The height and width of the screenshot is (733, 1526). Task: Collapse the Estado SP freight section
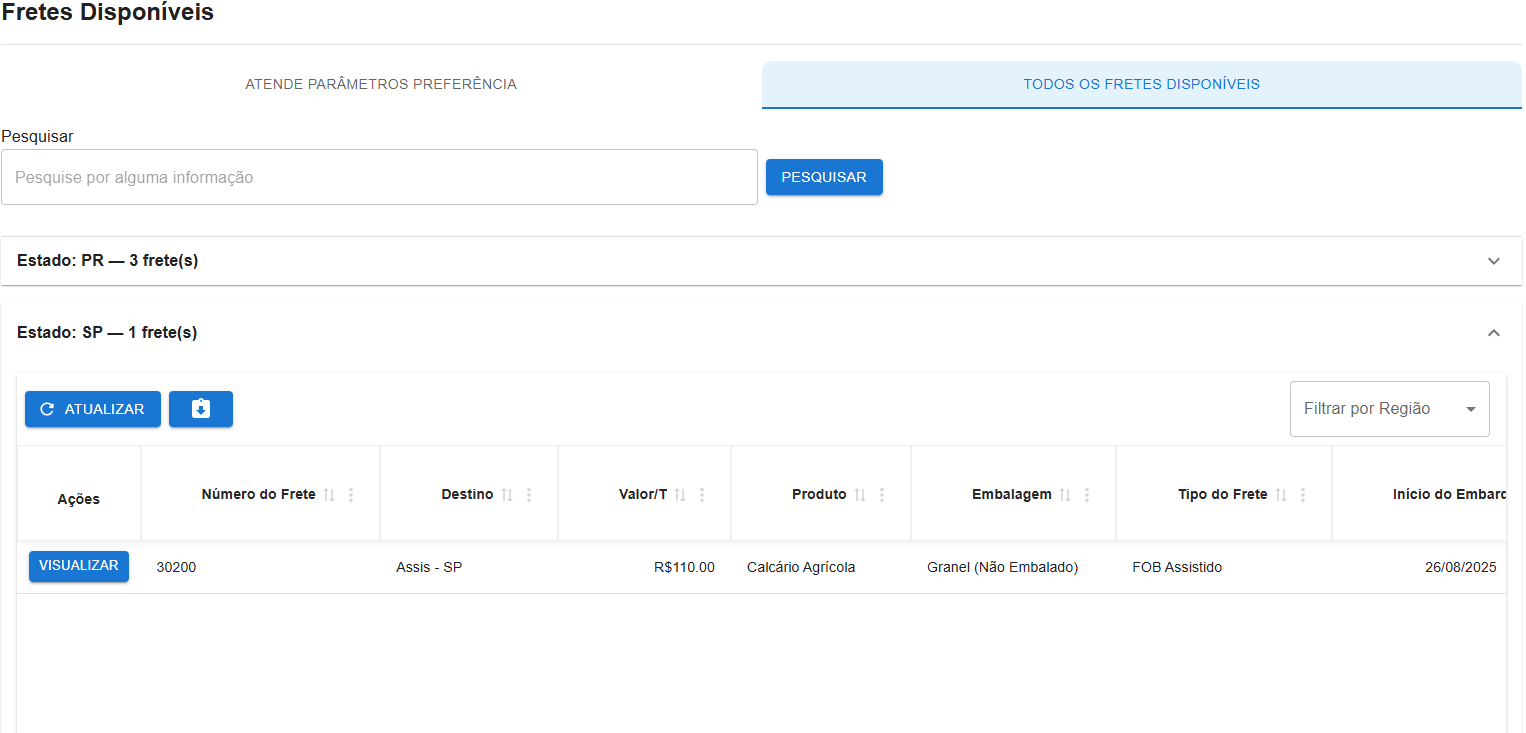tap(1493, 333)
